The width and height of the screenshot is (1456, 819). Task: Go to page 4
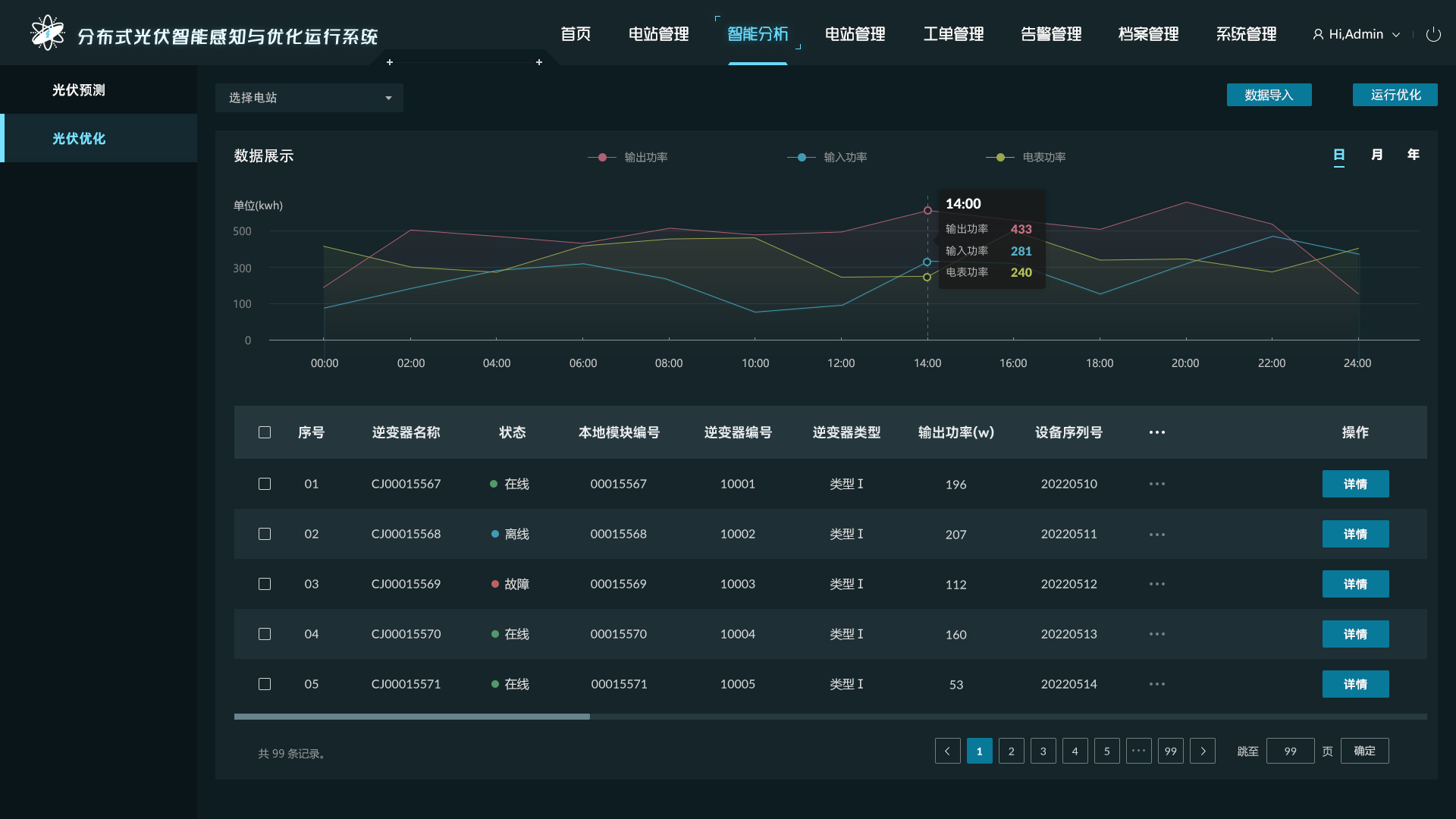pyautogui.click(x=1075, y=751)
